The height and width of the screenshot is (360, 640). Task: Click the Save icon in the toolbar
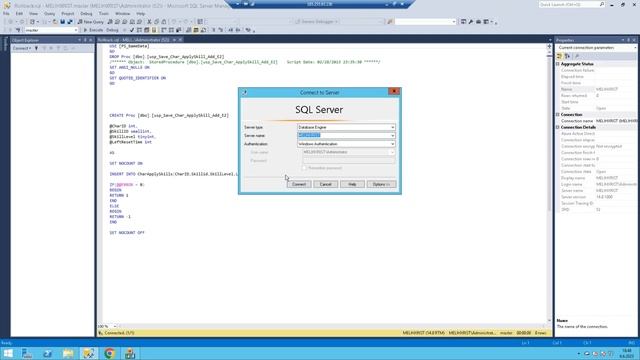click(x=62, y=22)
